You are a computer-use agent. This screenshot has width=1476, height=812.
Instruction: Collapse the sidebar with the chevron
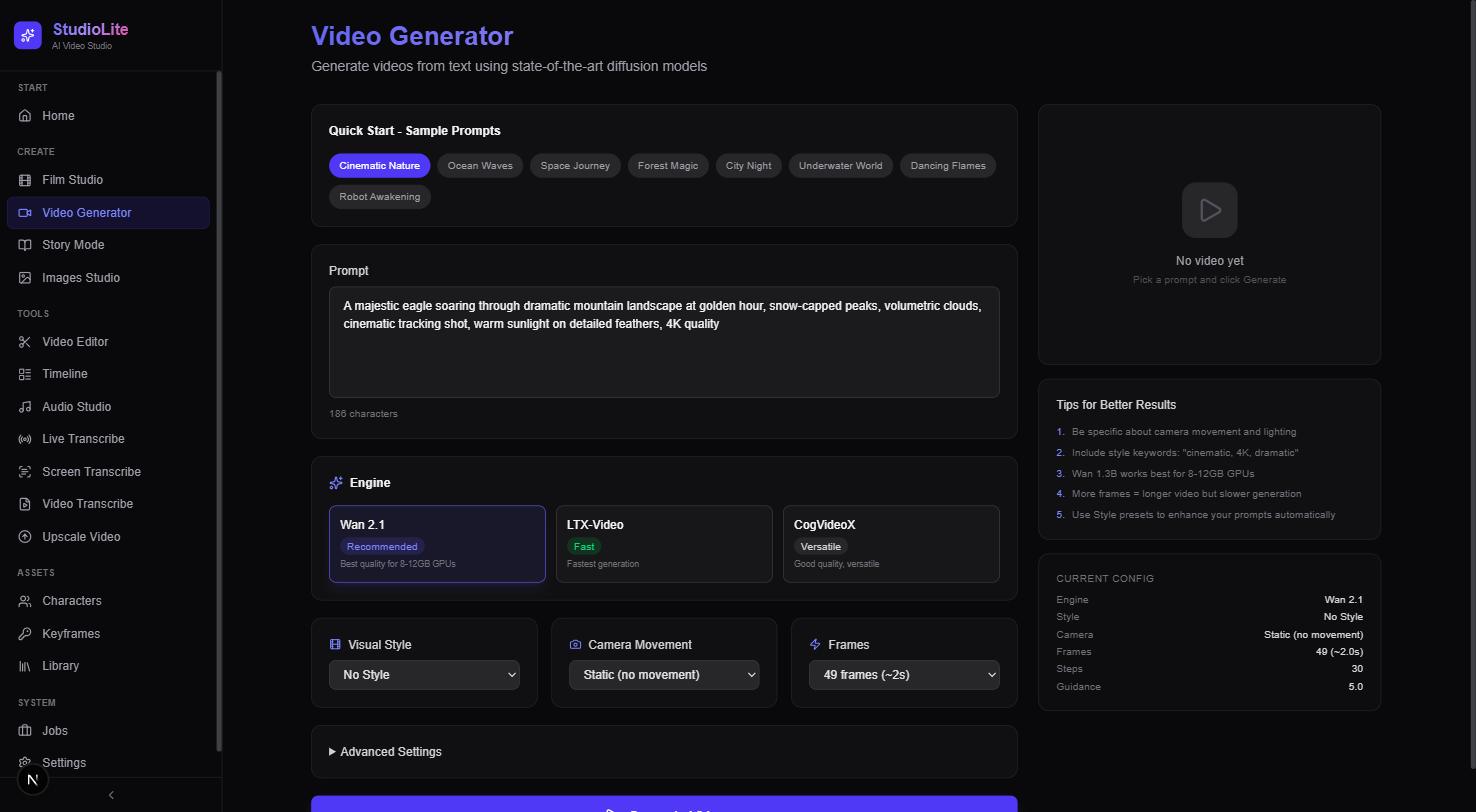coord(111,795)
